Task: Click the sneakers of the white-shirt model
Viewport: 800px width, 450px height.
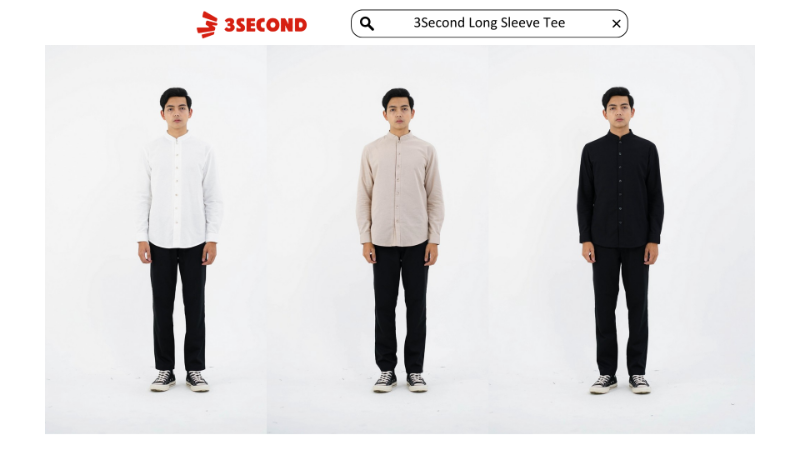Action: click(x=179, y=381)
